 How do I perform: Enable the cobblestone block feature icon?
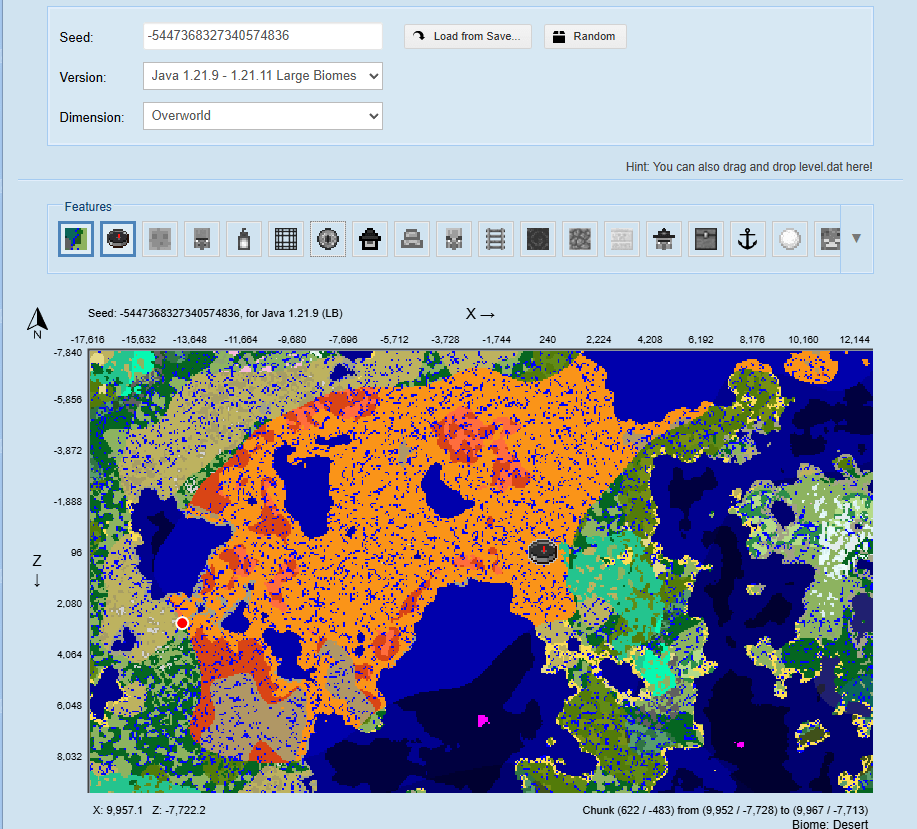580,239
